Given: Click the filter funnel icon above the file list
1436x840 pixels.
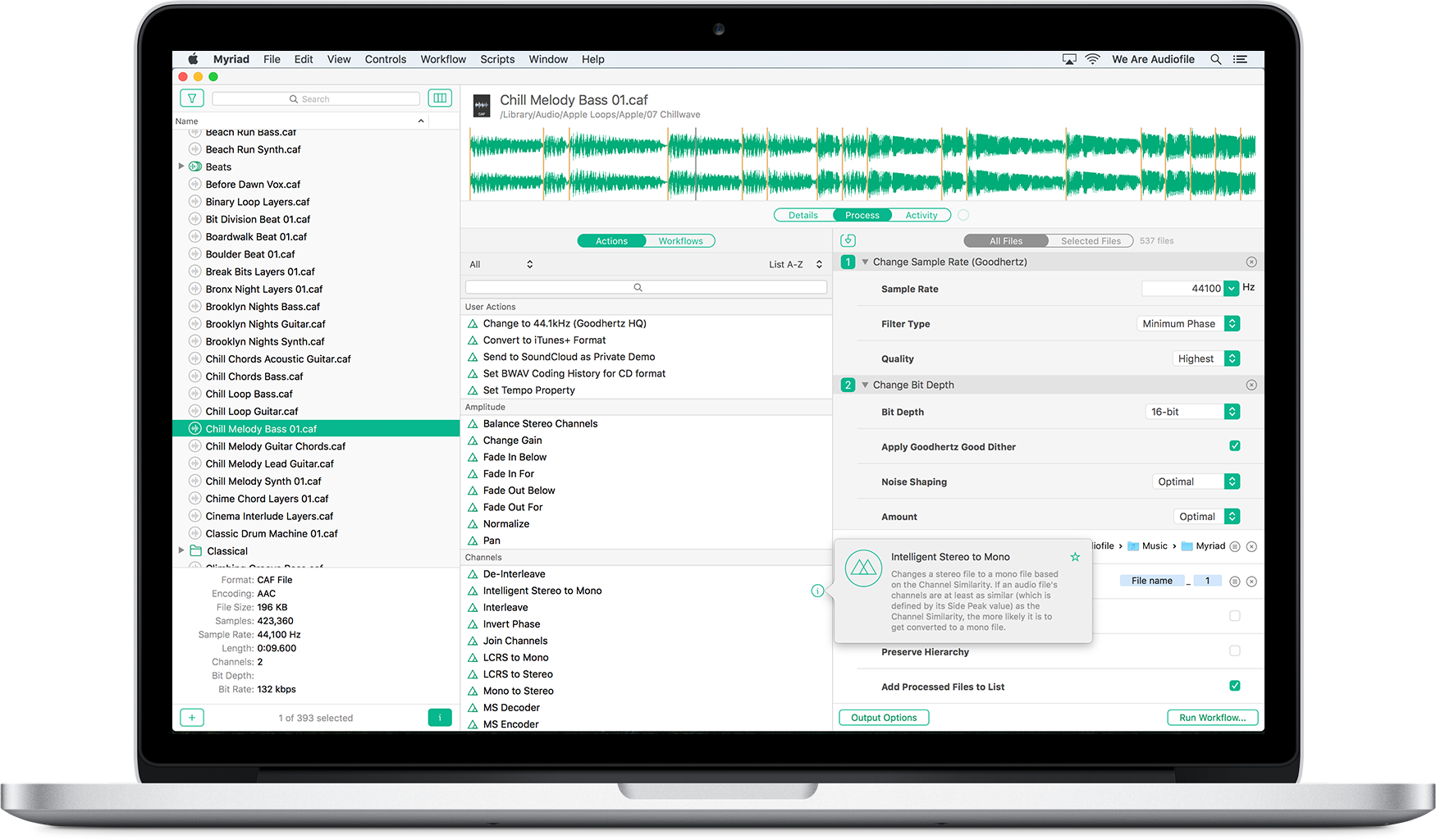Looking at the screenshot, I should 192,98.
